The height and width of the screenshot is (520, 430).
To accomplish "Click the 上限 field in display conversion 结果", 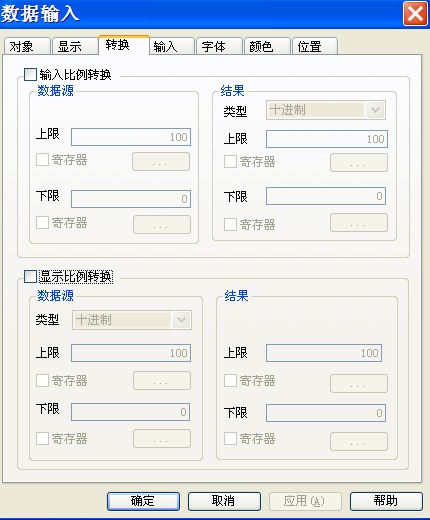I will (x=324, y=353).
